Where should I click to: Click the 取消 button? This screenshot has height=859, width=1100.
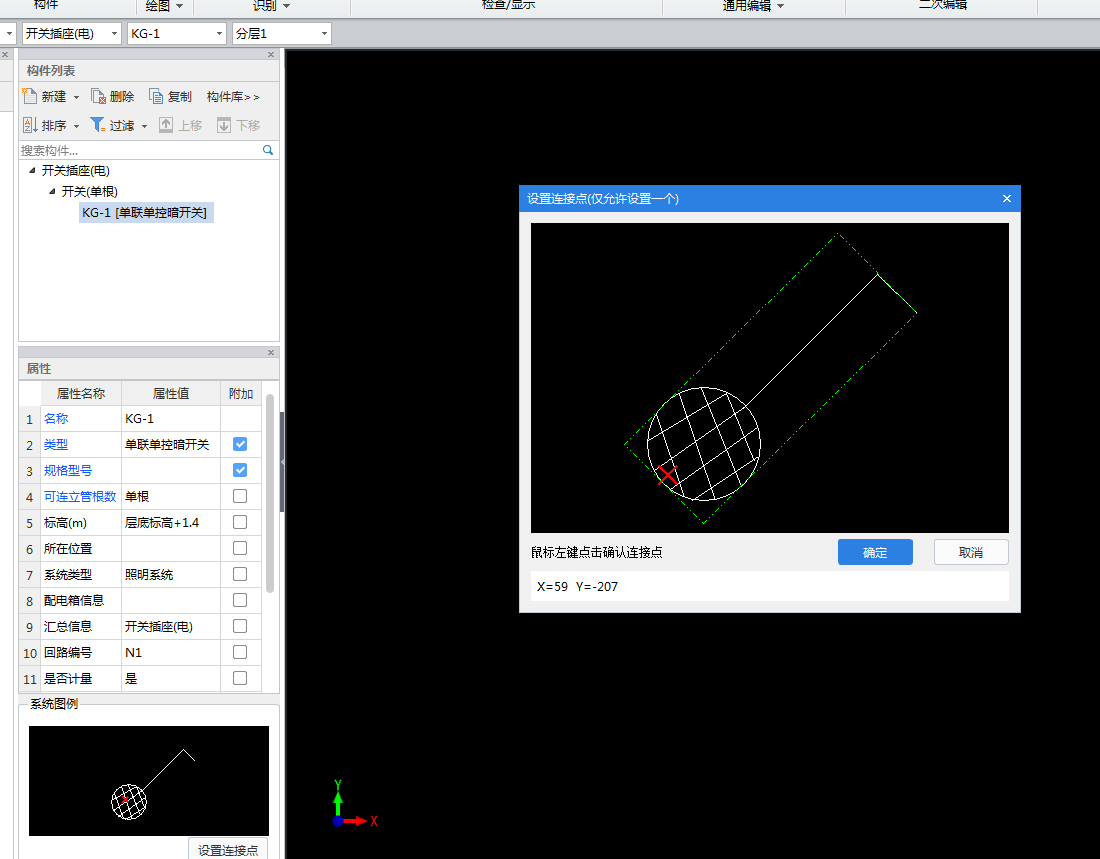click(x=971, y=552)
